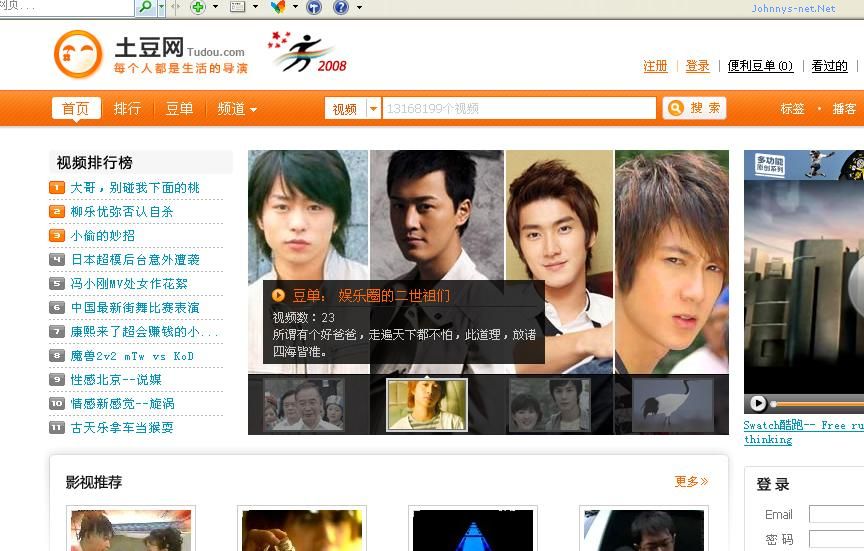The height and width of the screenshot is (551, 864).
Task: Click the green magnifier search icon in browser toolbar
Action: pos(146,7)
